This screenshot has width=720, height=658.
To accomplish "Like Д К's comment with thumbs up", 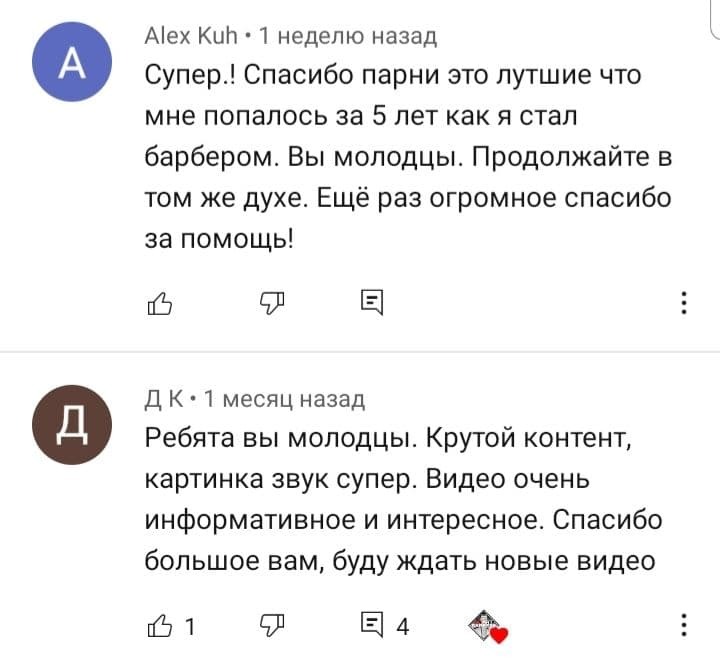I will click(160, 627).
